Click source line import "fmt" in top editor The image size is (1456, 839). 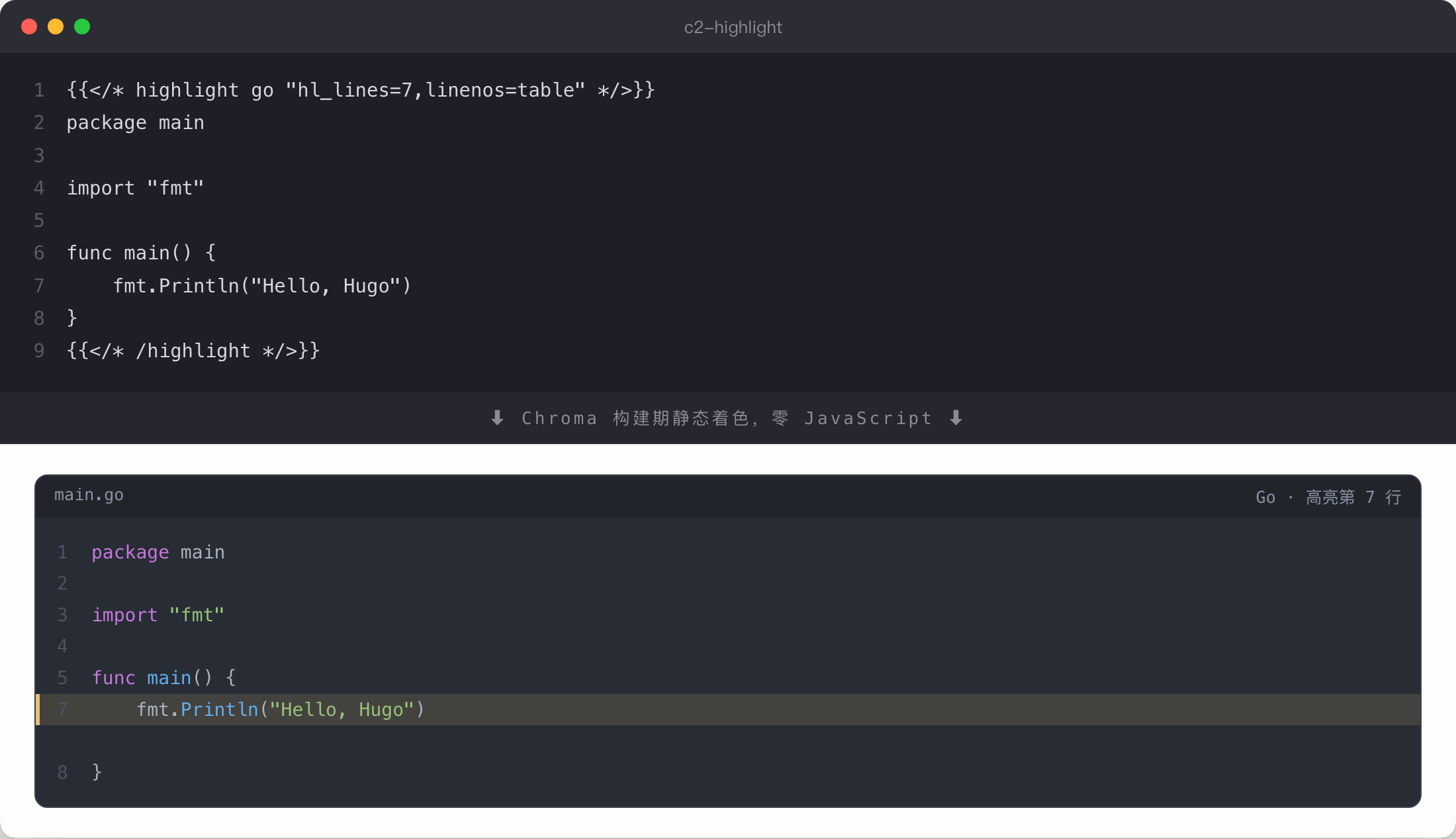[x=136, y=188]
